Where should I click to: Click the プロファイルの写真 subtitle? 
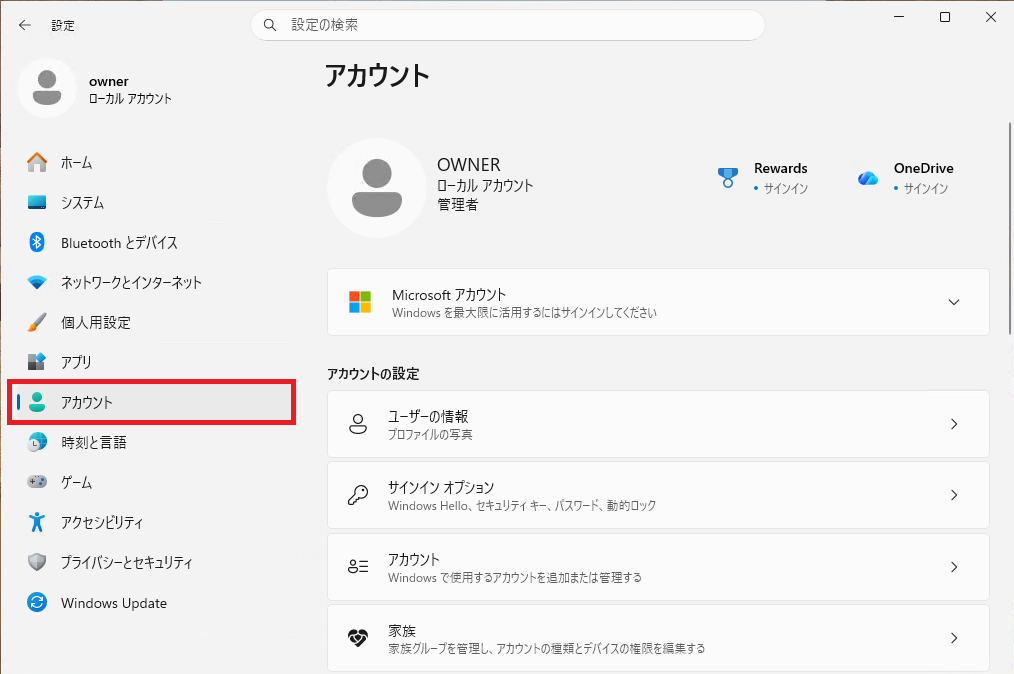[430, 435]
